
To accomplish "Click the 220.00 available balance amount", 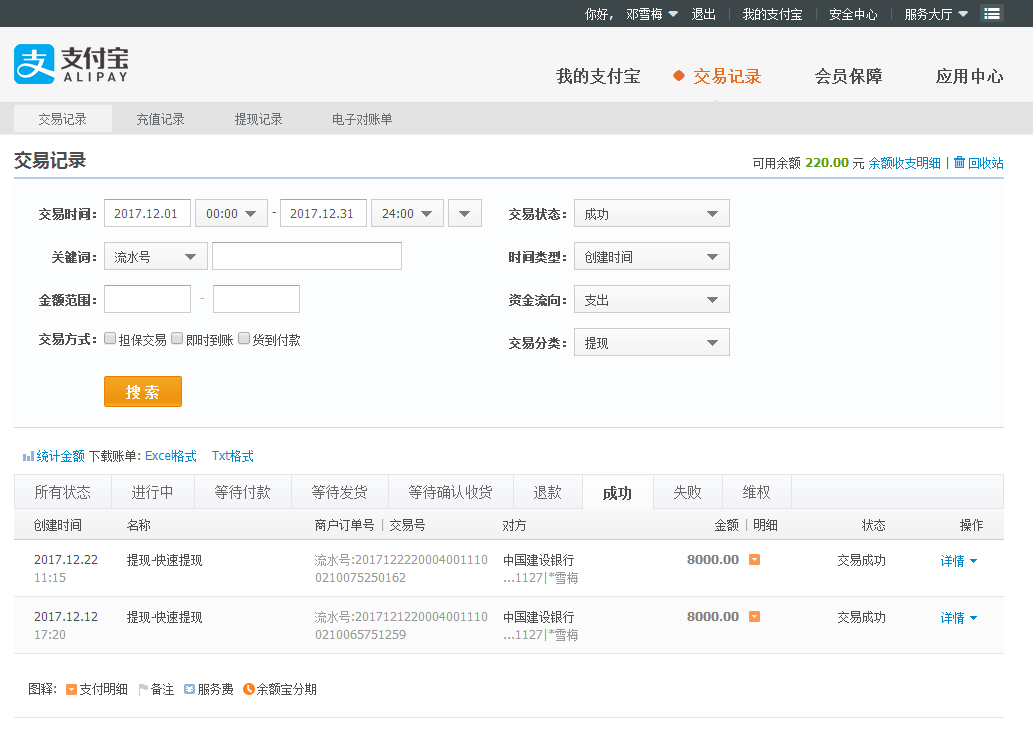I will tap(827, 163).
